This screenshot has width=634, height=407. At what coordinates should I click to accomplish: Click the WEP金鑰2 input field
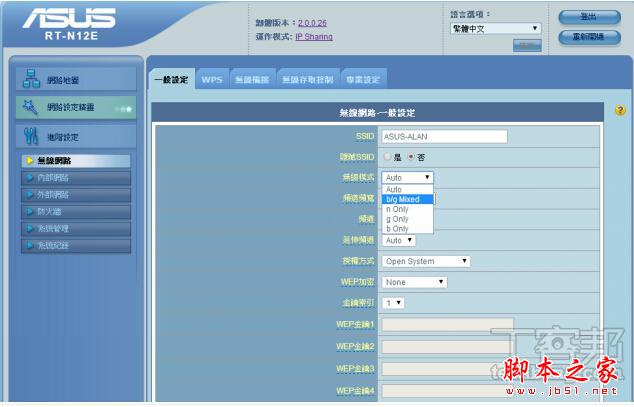click(x=448, y=347)
